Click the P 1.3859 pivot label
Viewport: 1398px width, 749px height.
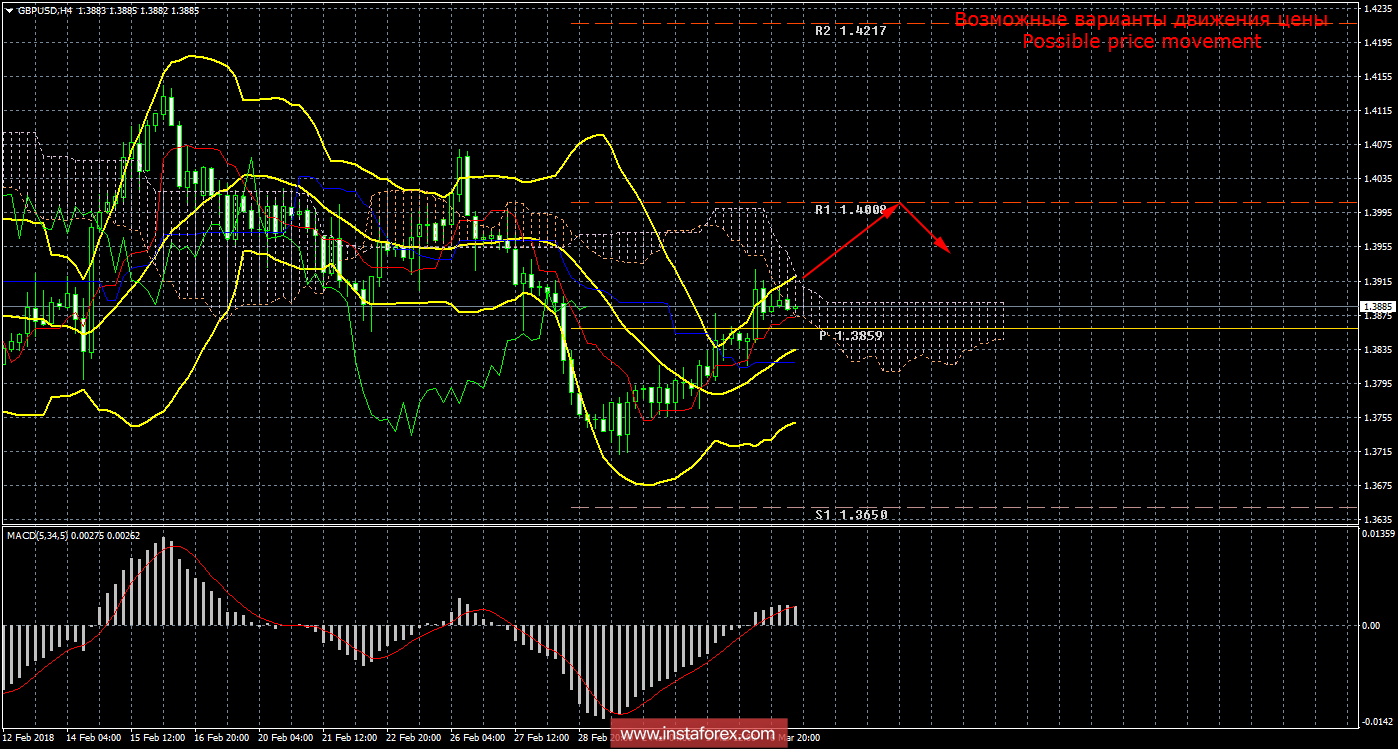pos(850,336)
